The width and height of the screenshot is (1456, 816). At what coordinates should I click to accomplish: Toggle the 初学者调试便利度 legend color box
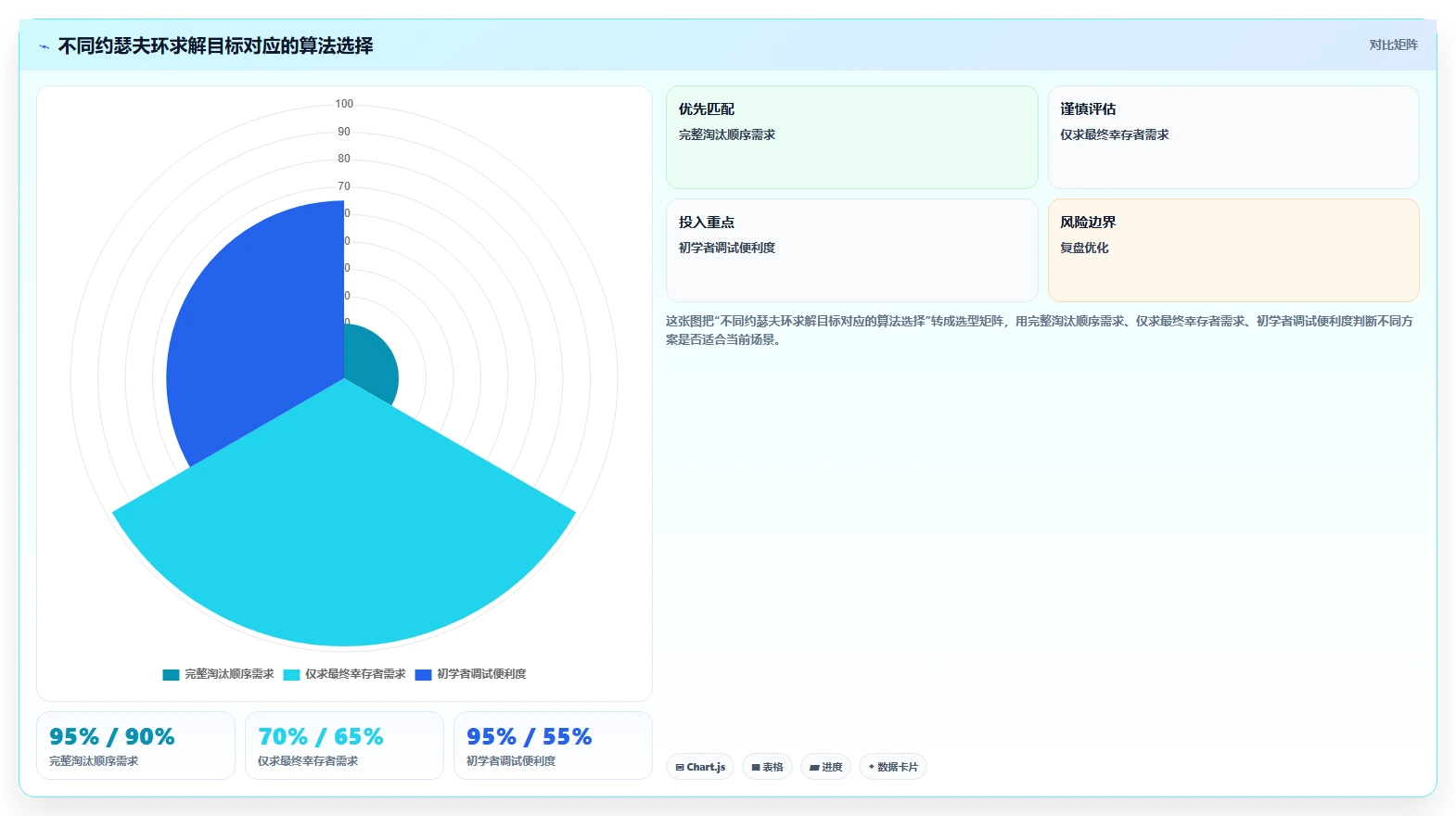click(x=423, y=675)
